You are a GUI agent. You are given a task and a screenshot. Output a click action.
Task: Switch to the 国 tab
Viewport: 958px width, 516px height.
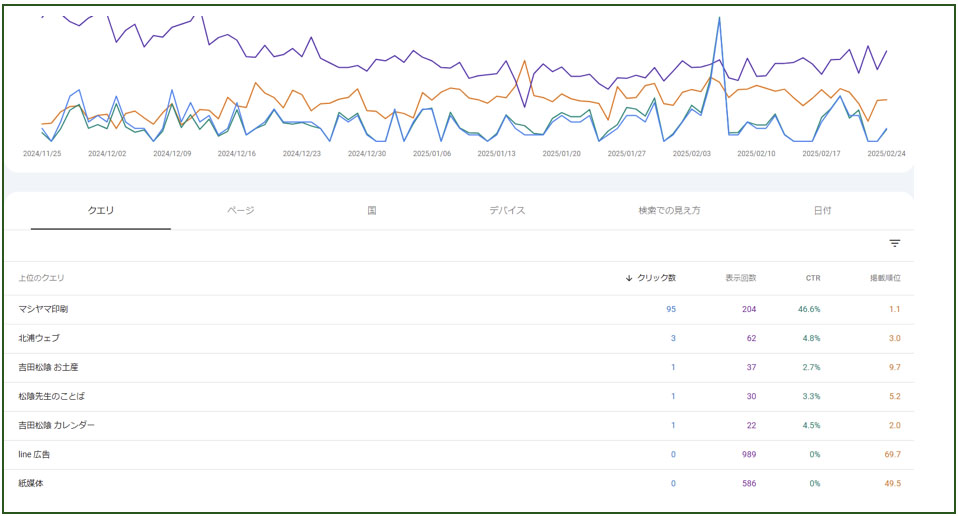tap(371, 211)
